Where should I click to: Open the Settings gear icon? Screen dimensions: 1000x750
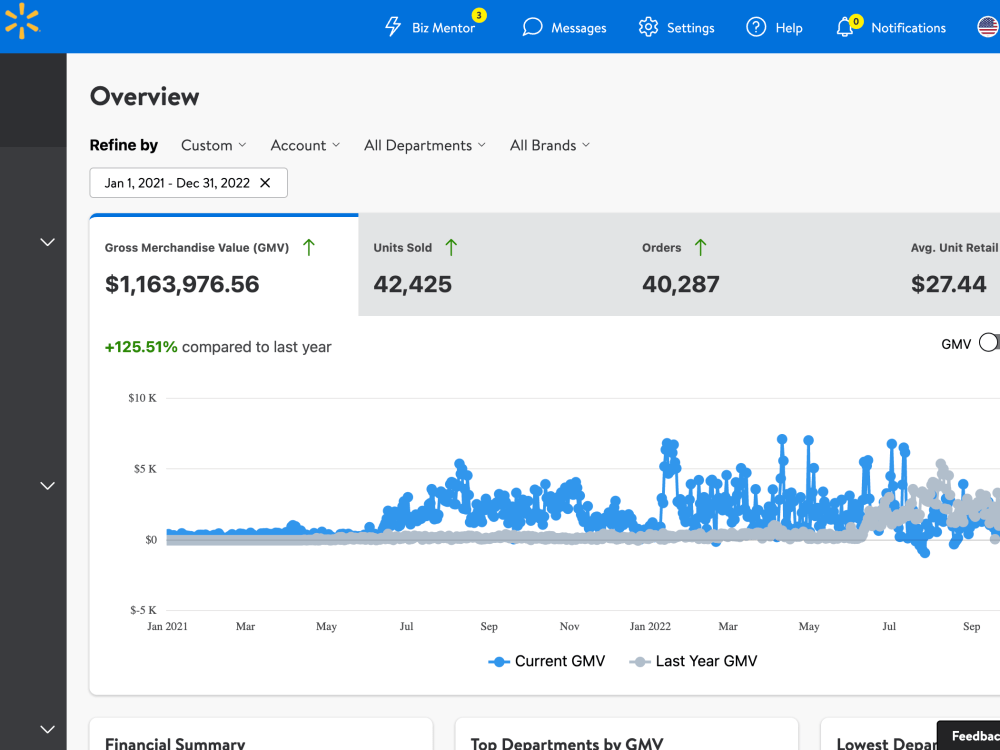[648, 27]
